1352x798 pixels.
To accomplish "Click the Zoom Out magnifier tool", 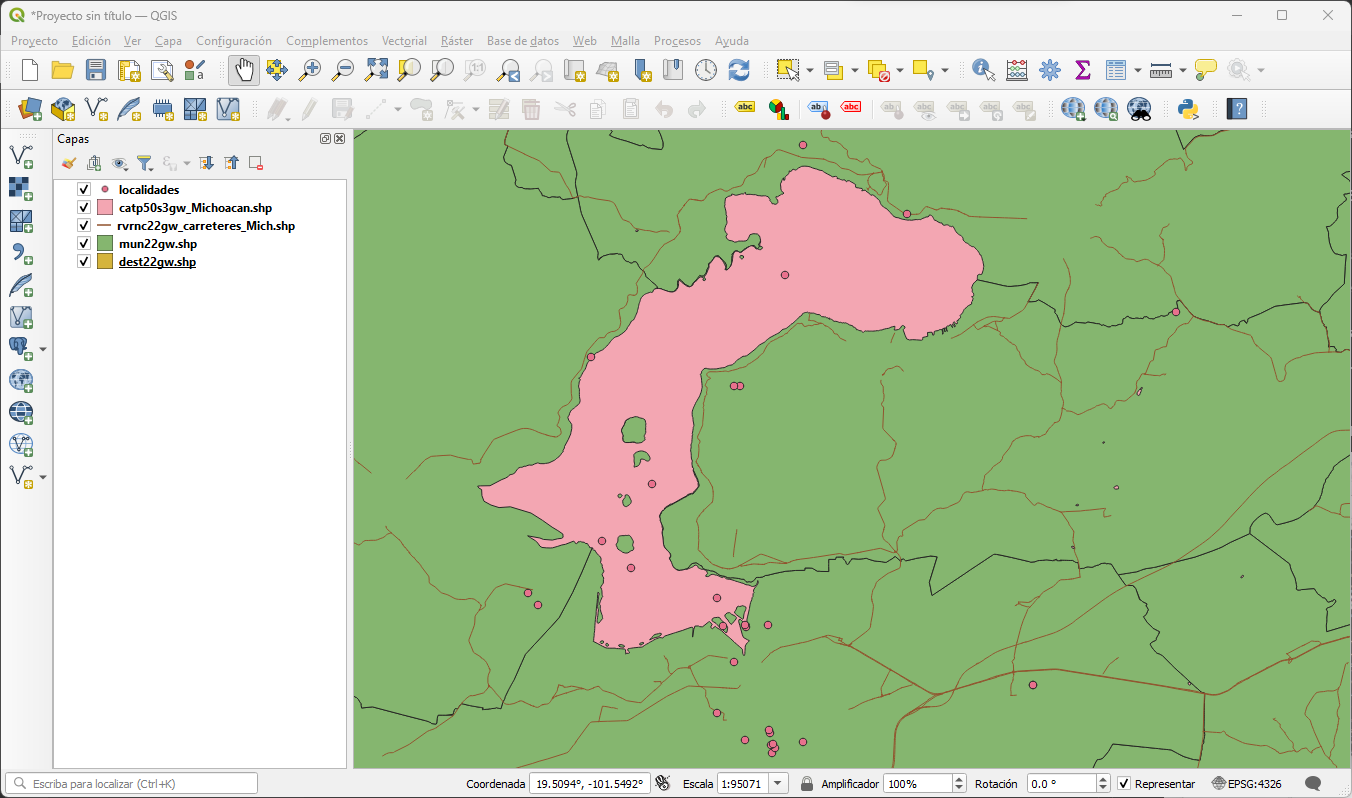I will pos(343,70).
